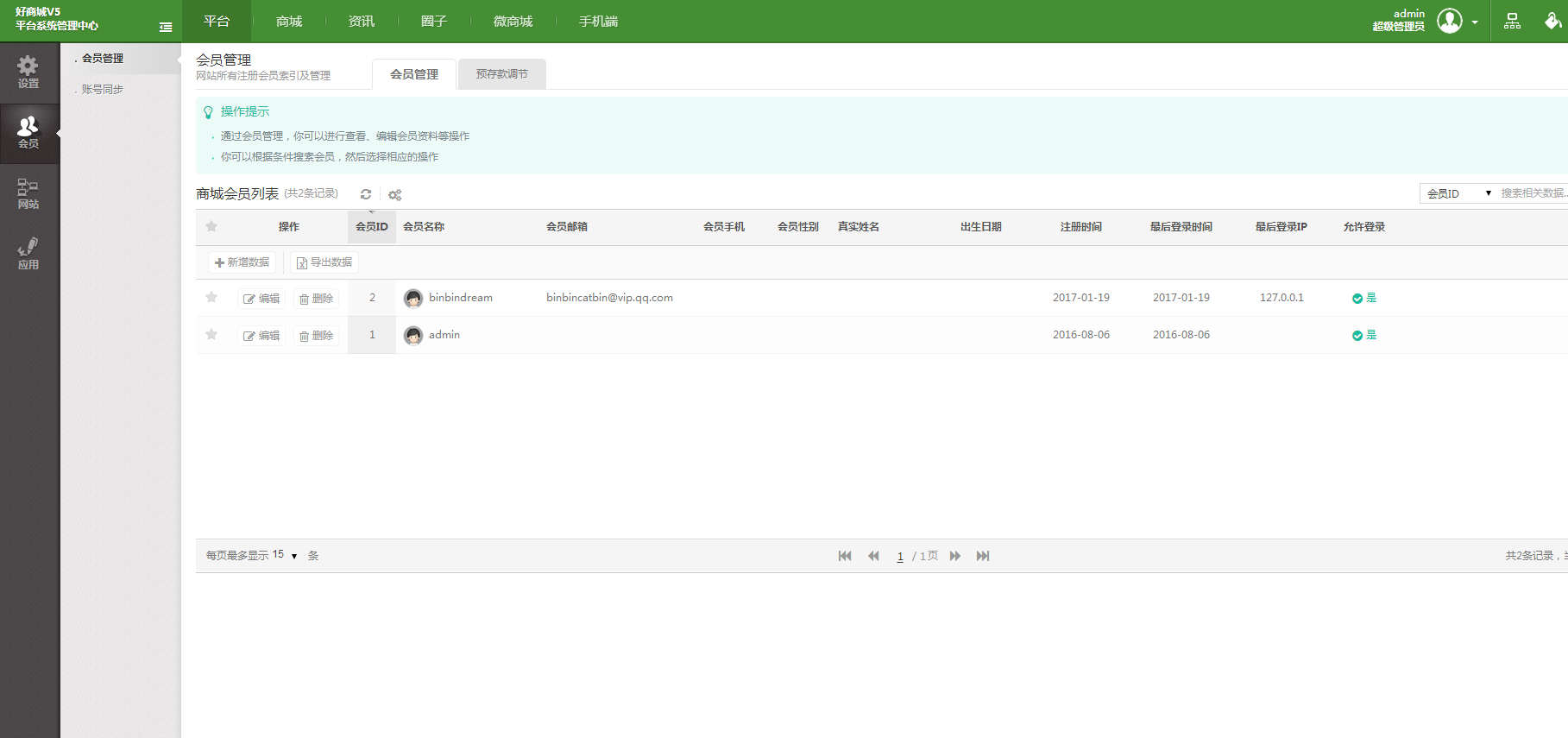The width and height of the screenshot is (1568, 738).
Task: Click binbindream's avatar thumbnail
Action: (413, 299)
